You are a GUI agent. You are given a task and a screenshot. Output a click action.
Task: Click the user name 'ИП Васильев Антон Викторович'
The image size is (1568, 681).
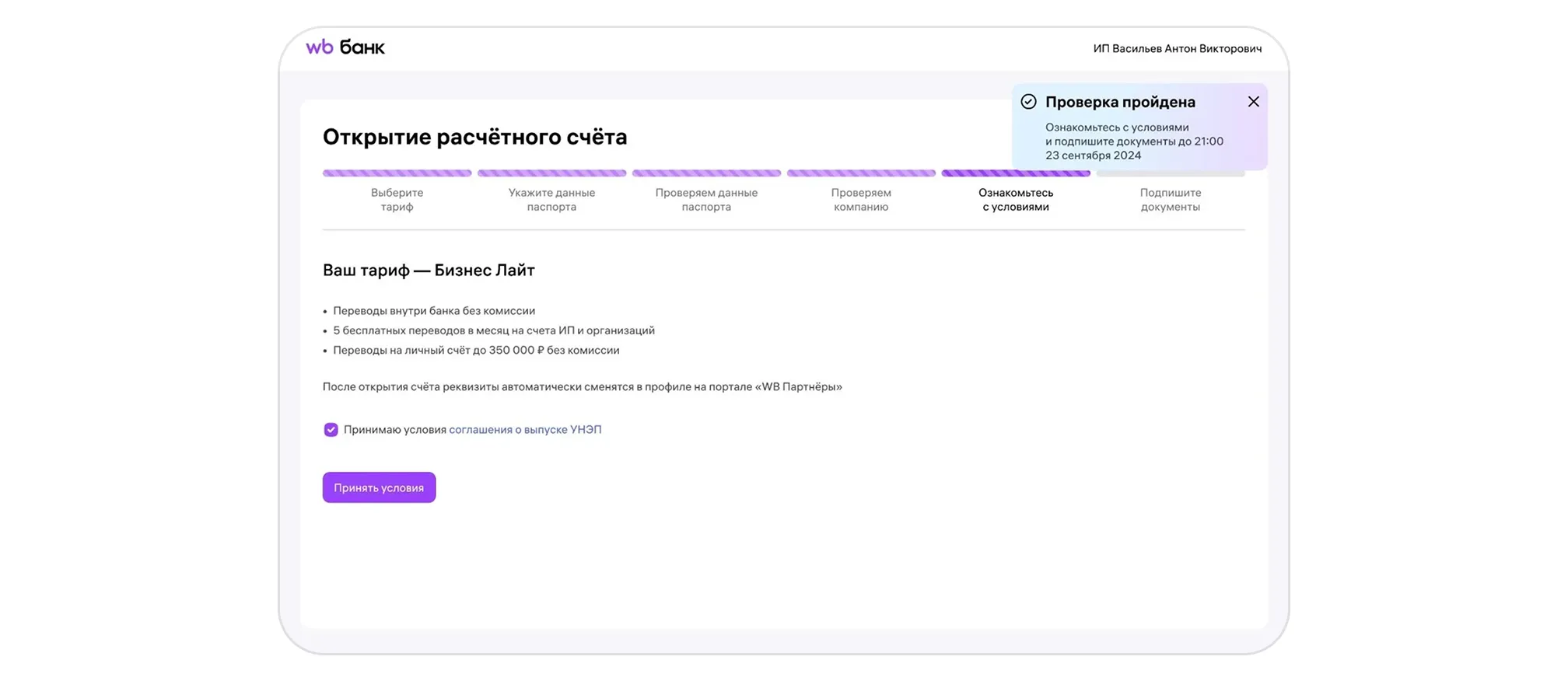1177,49
